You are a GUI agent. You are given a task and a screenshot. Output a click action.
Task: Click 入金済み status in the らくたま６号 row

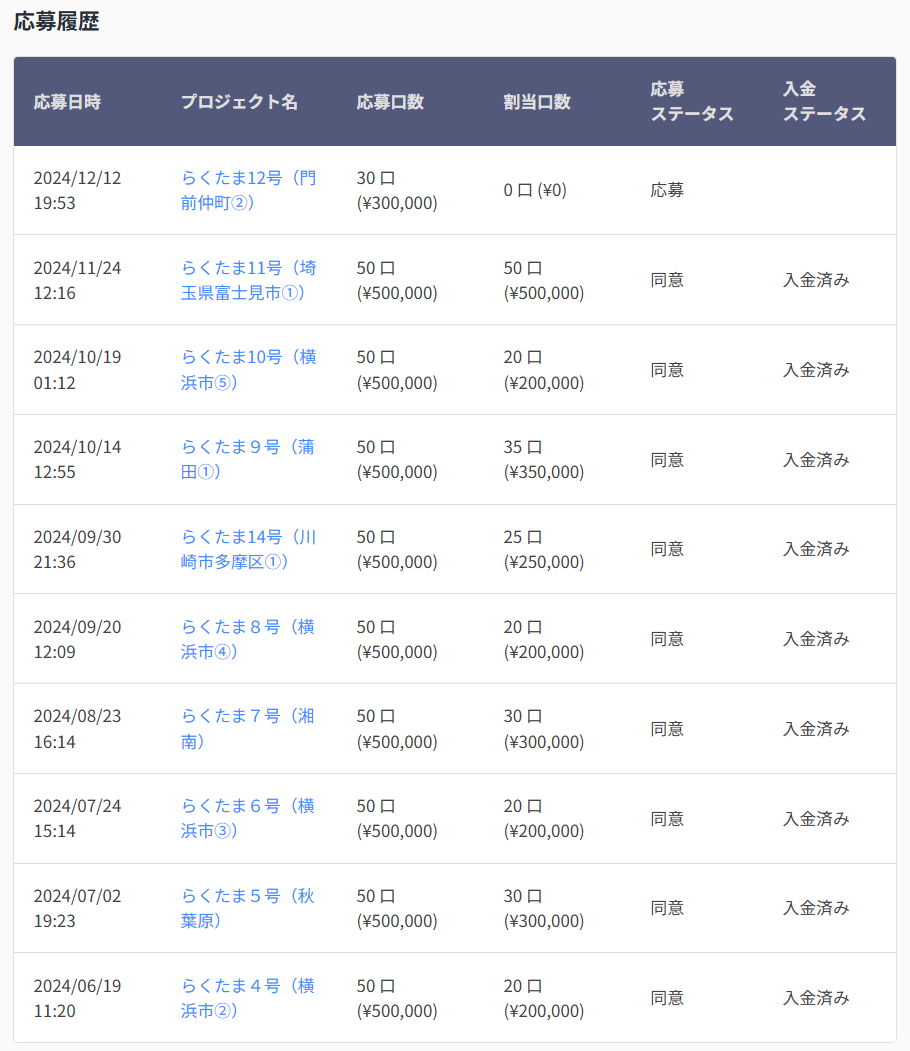(x=816, y=818)
